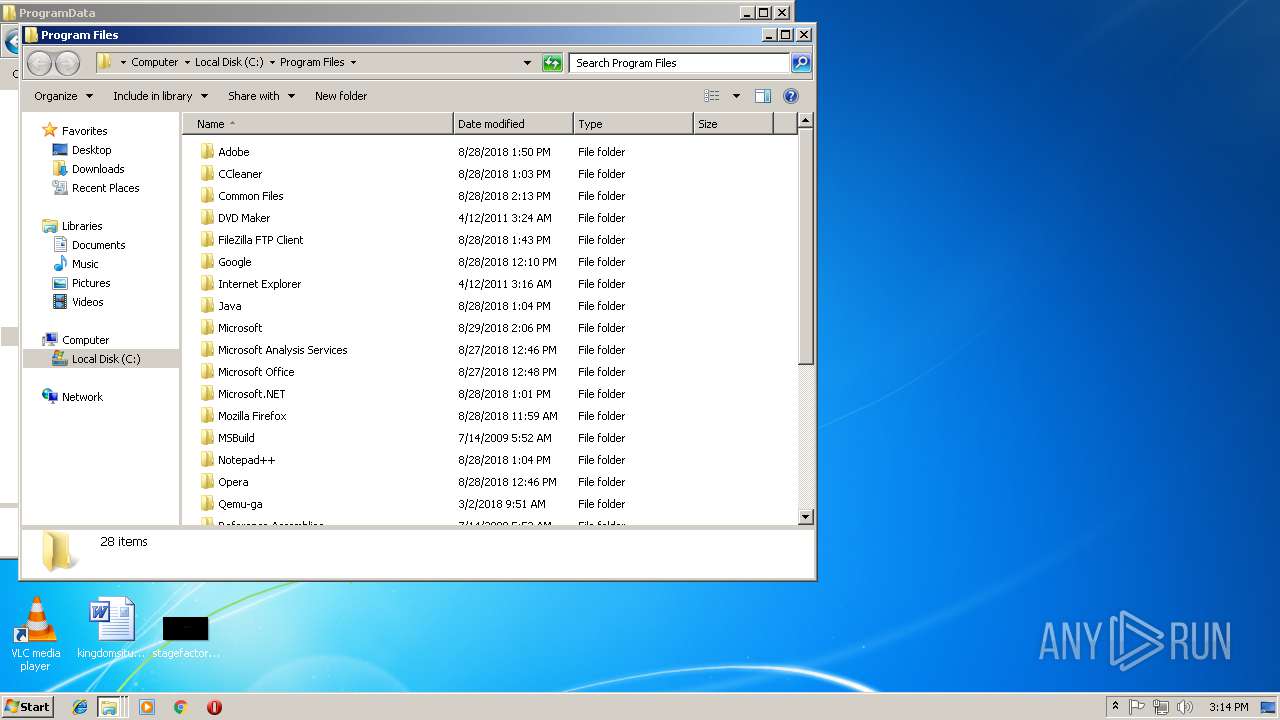Click the volume speaker tray icon
The height and width of the screenshot is (720, 1280).
[x=1185, y=707]
